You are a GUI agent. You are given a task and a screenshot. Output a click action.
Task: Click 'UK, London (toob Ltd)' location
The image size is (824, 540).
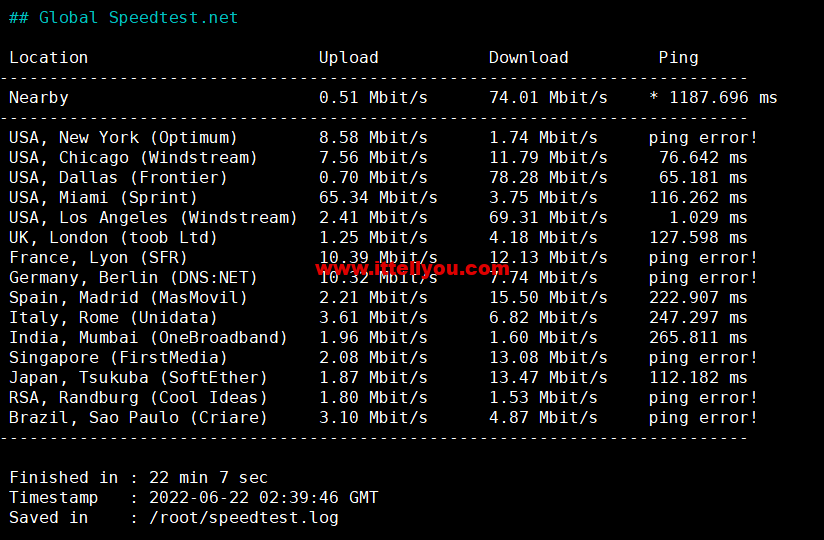click(x=114, y=237)
